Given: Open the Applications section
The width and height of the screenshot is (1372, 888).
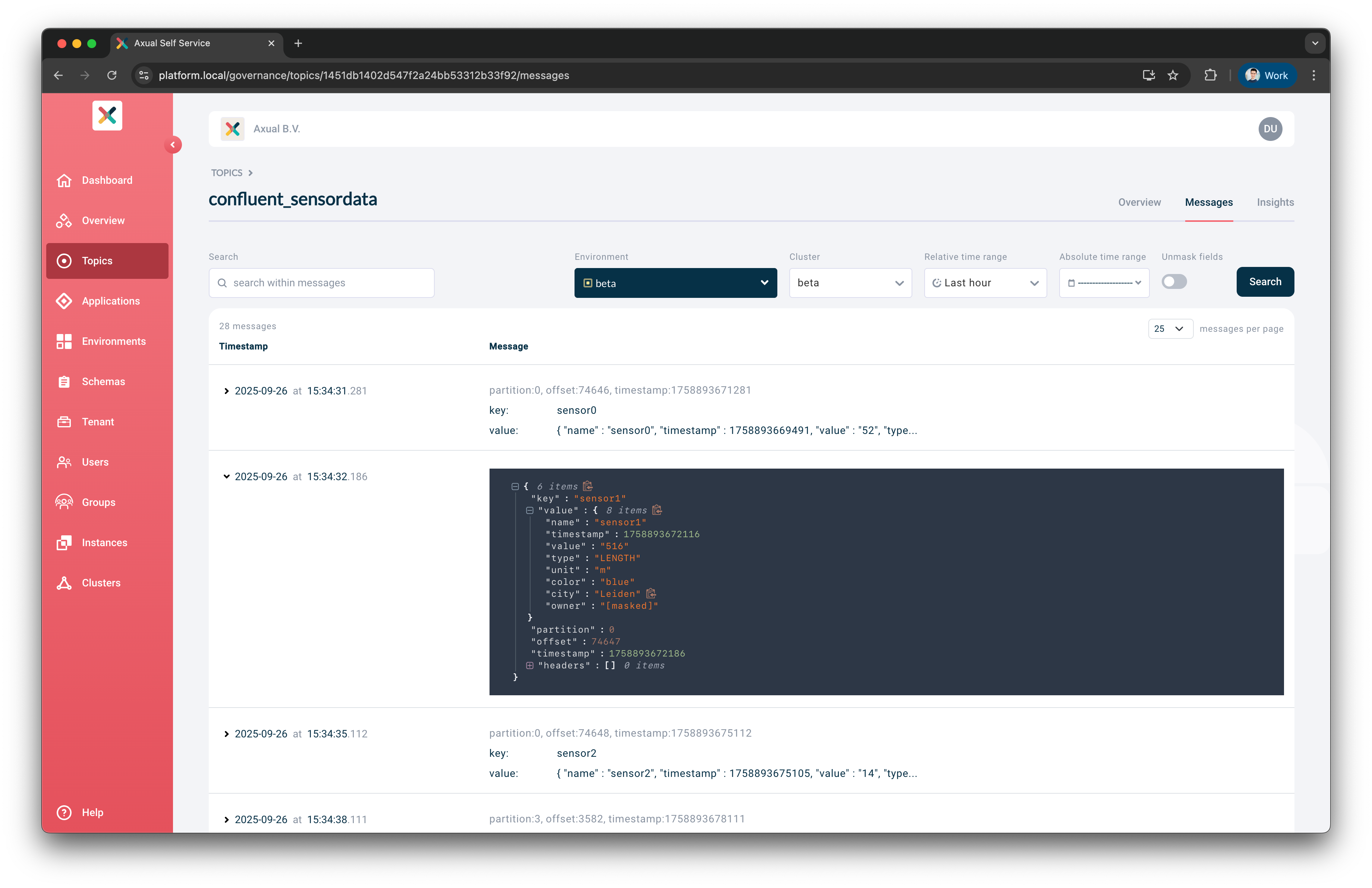Looking at the screenshot, I should [x=111, y=301].
